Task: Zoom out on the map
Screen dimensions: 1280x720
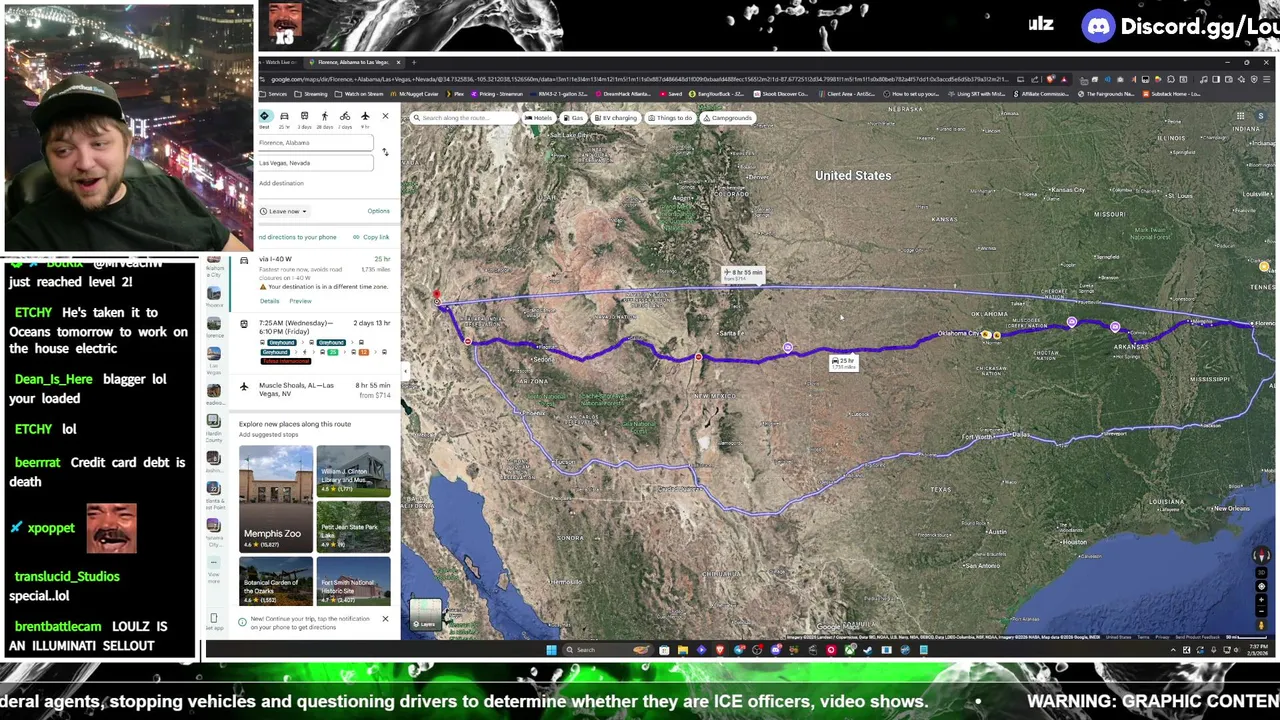Action: coord(1261,612)
